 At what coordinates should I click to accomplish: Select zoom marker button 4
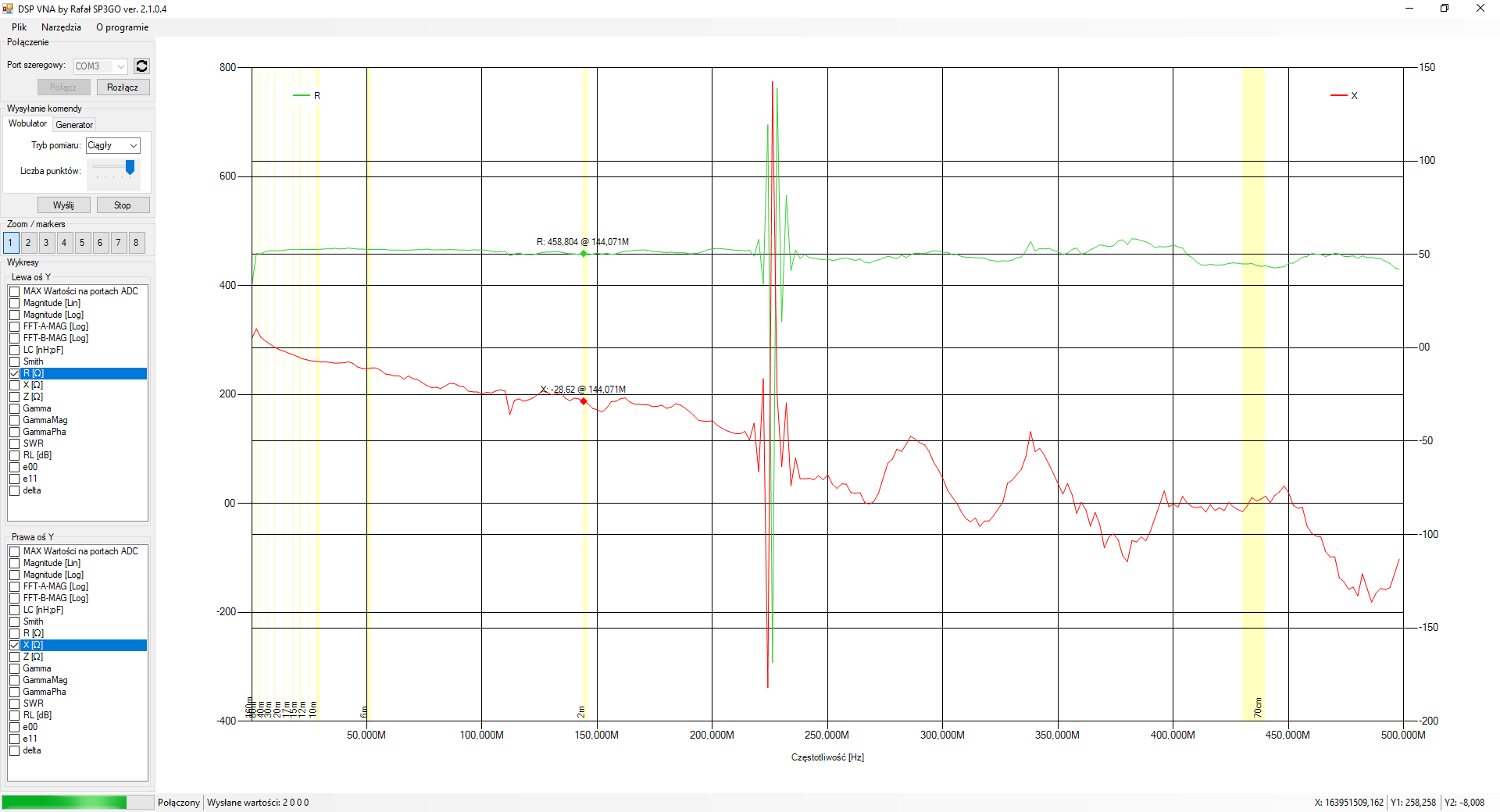pos(64,243)
